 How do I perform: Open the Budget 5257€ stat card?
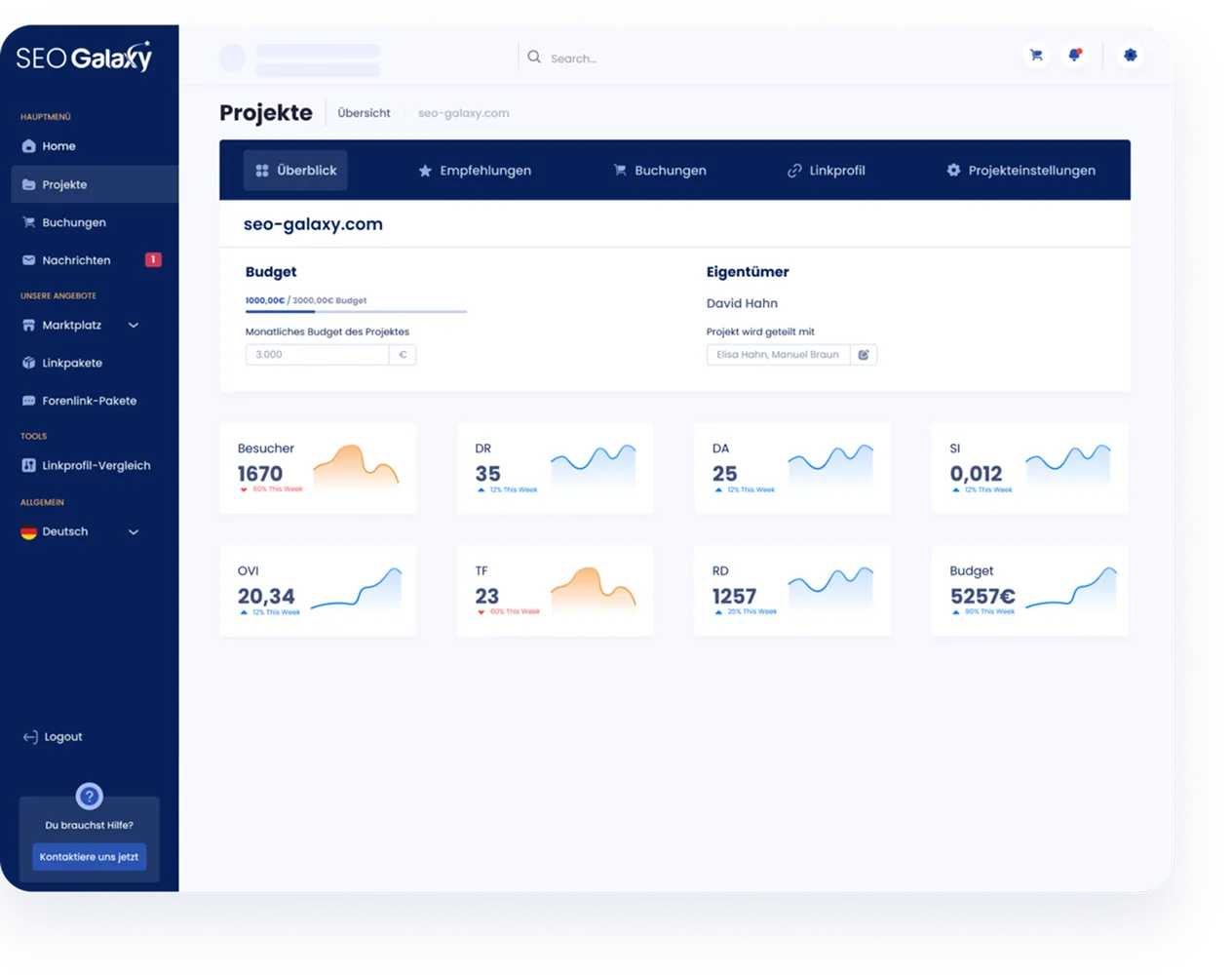(1030, 591)
